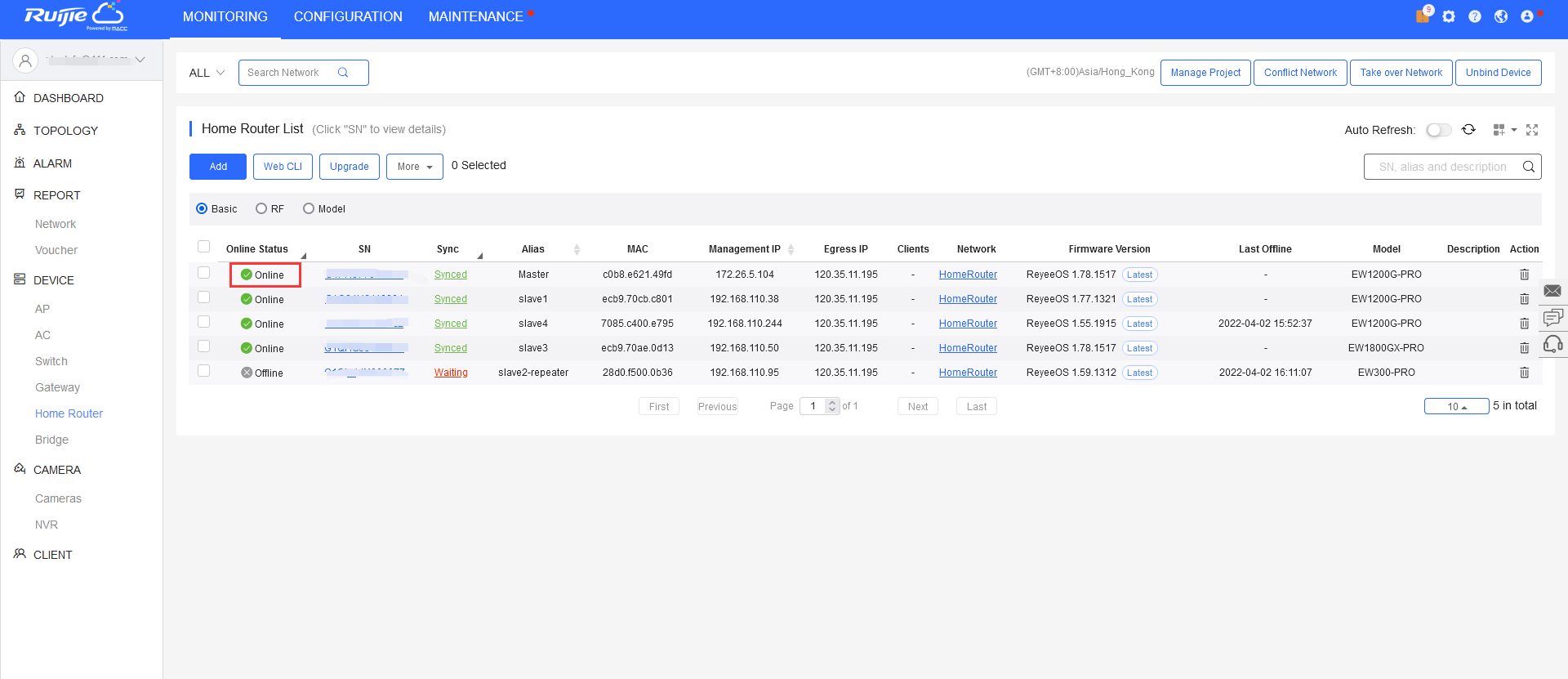Viewport: 1568px width, 679px height.
Task: Open the headset support icon
Action: pyautogui.click(x=1552, y=344)
